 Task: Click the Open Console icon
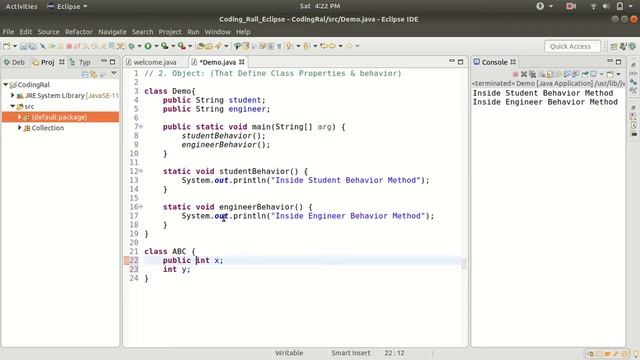610,74
